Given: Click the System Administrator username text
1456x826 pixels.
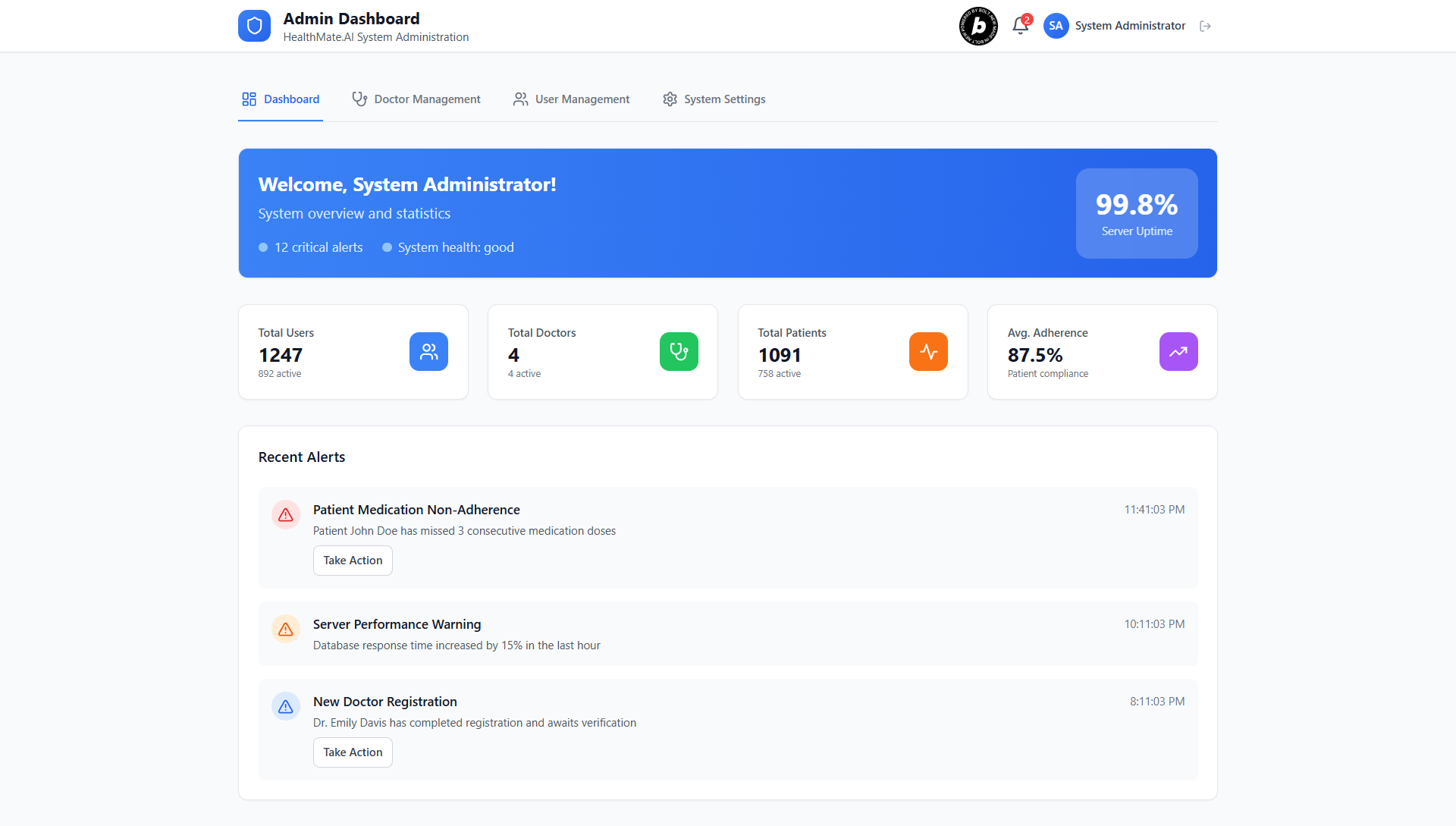Looking at the screenshot, I should tap(1130, 26).
